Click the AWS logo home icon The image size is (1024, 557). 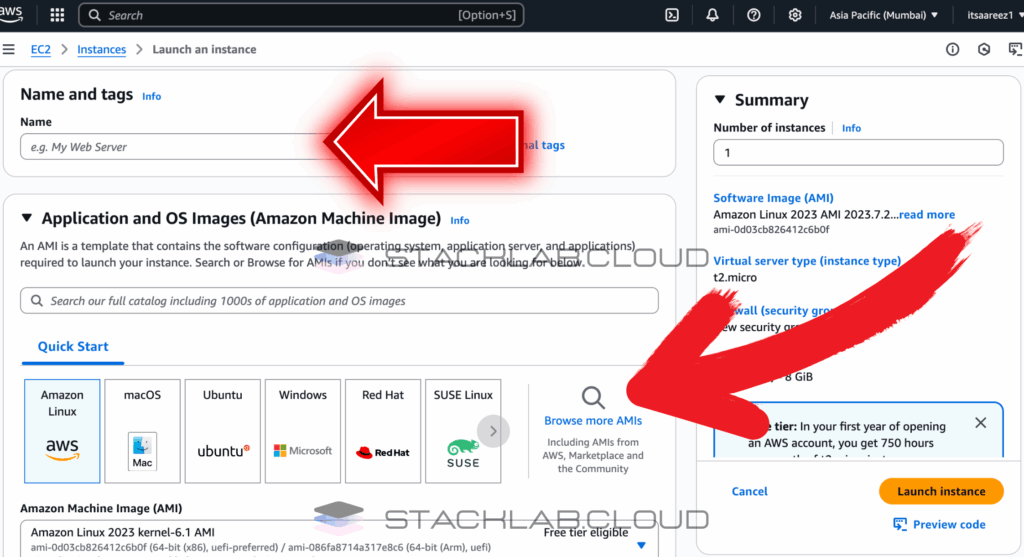(10, 14)
